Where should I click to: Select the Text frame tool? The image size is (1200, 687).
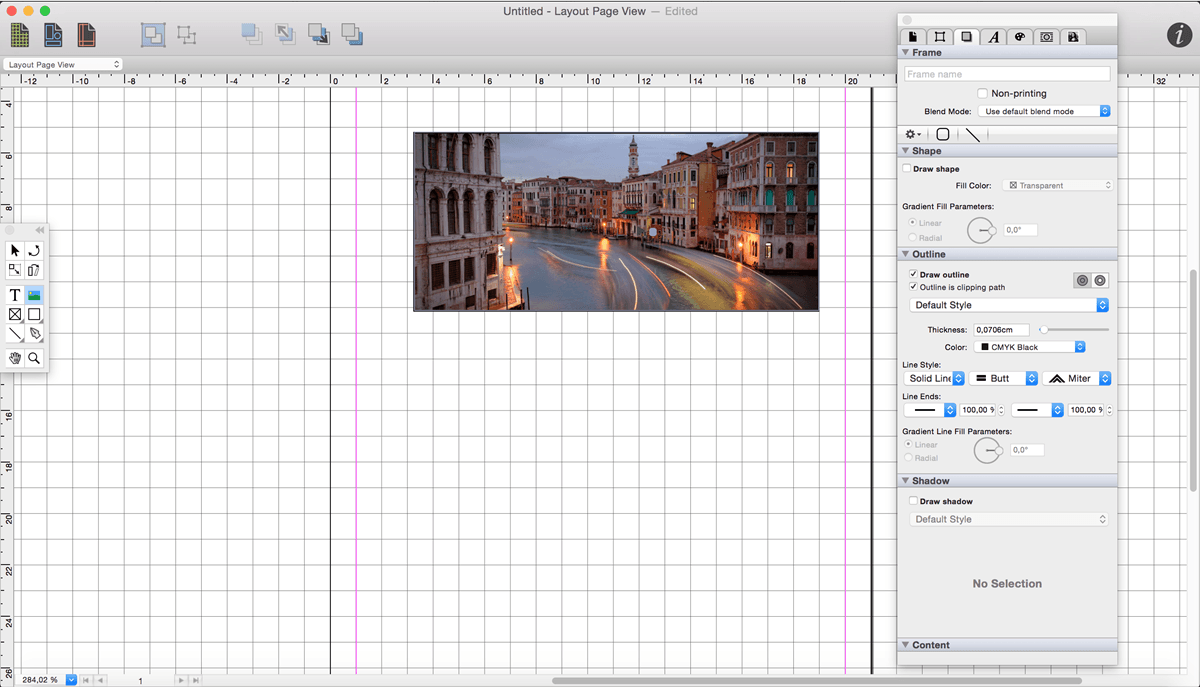point(15,295)
